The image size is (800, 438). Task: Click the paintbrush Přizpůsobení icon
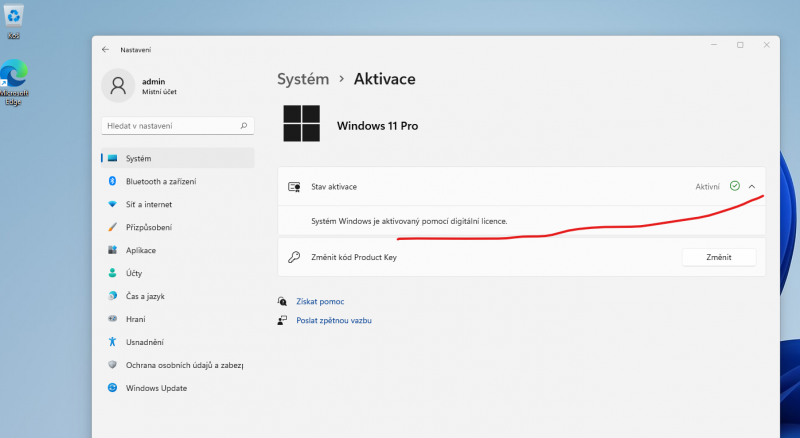pos(113,227)
